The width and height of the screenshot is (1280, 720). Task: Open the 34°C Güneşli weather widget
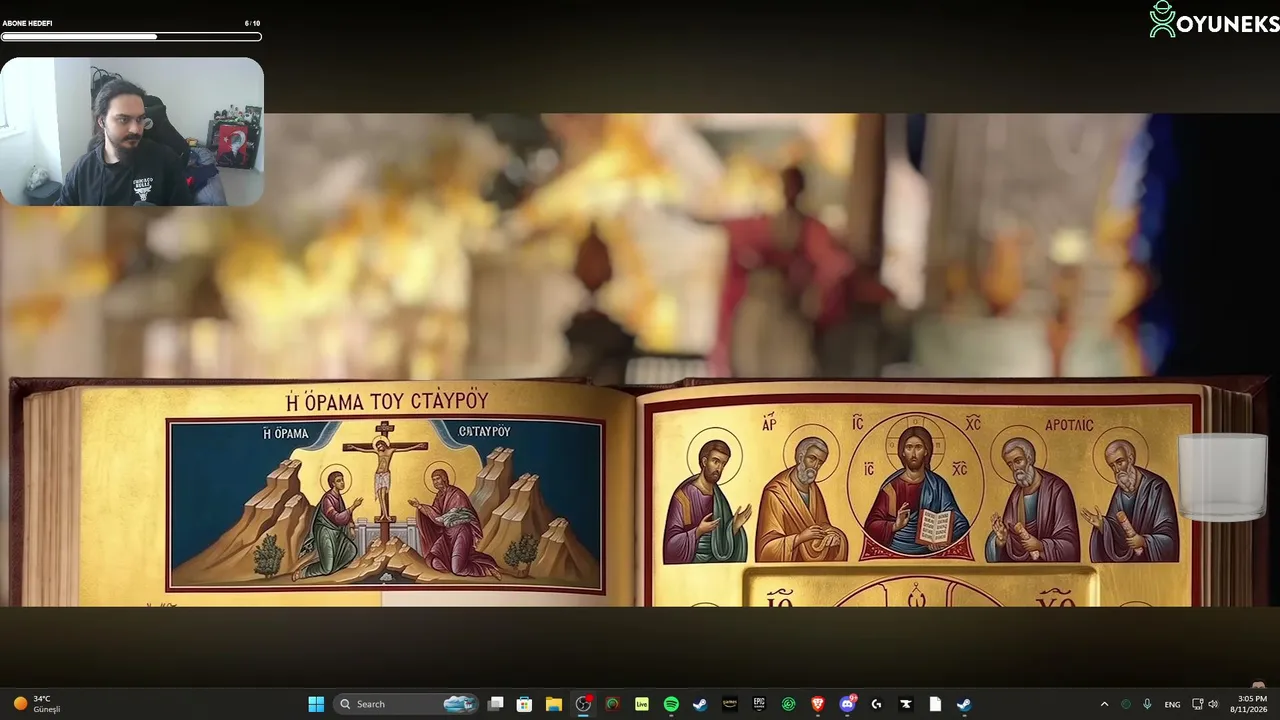point(37,704)
